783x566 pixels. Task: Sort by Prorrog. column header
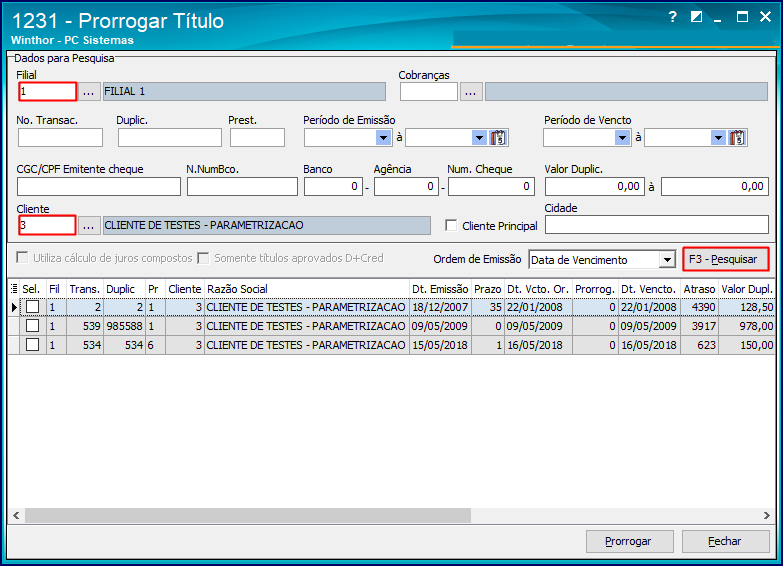coord(595,289)
